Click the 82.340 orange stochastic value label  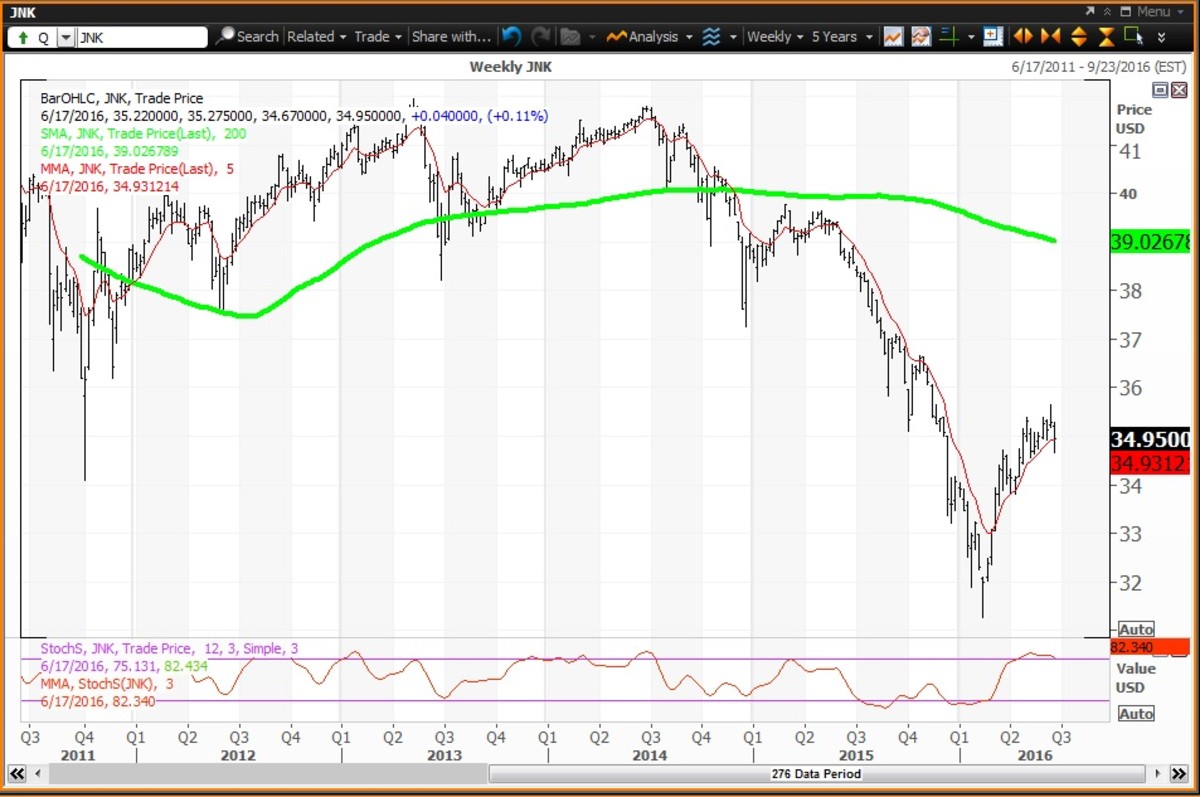click(x=1150, y=647)
